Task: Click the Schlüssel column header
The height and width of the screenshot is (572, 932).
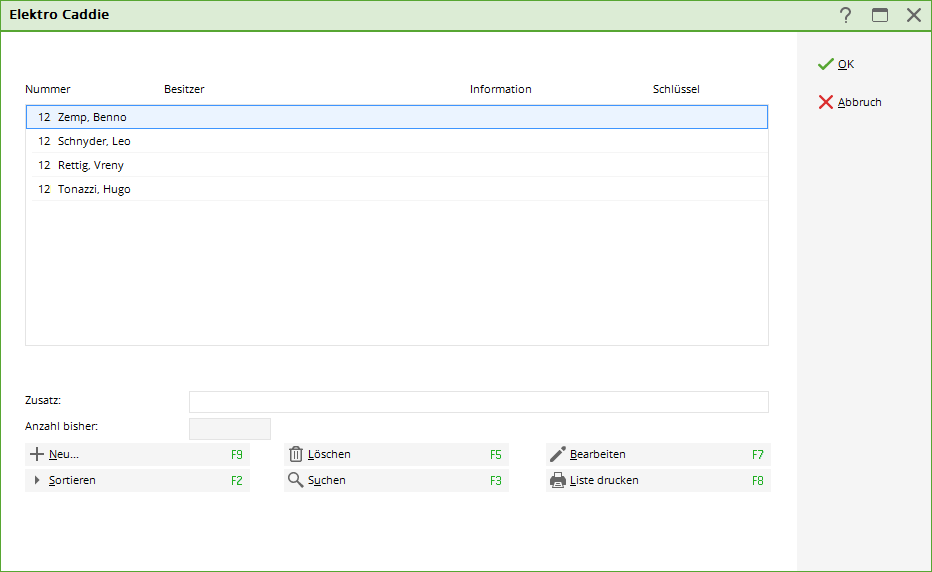Action: point(676,89)
